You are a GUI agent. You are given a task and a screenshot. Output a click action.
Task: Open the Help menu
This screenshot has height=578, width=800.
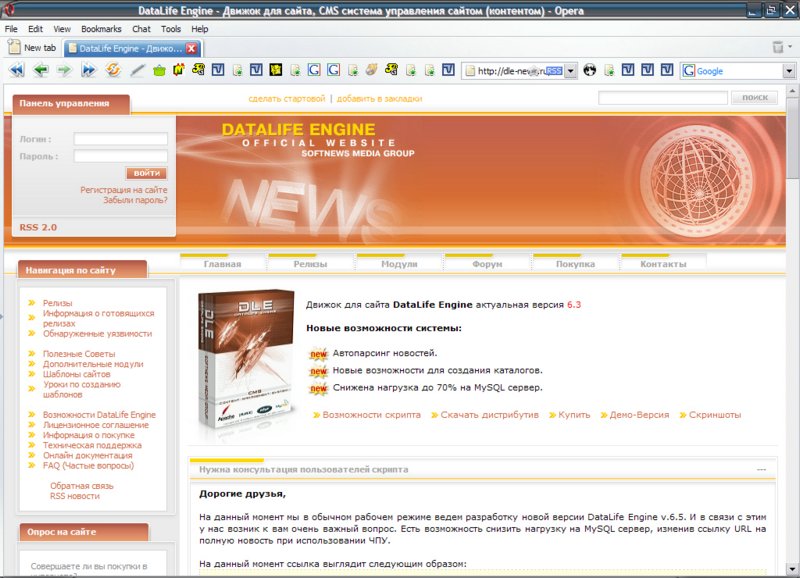[199, 29]
